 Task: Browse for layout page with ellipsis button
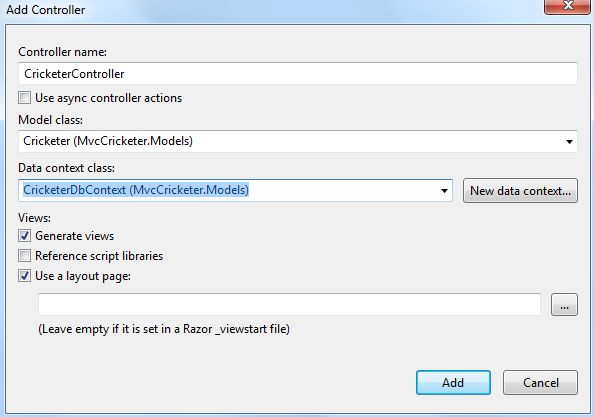[x=564, y=304]
